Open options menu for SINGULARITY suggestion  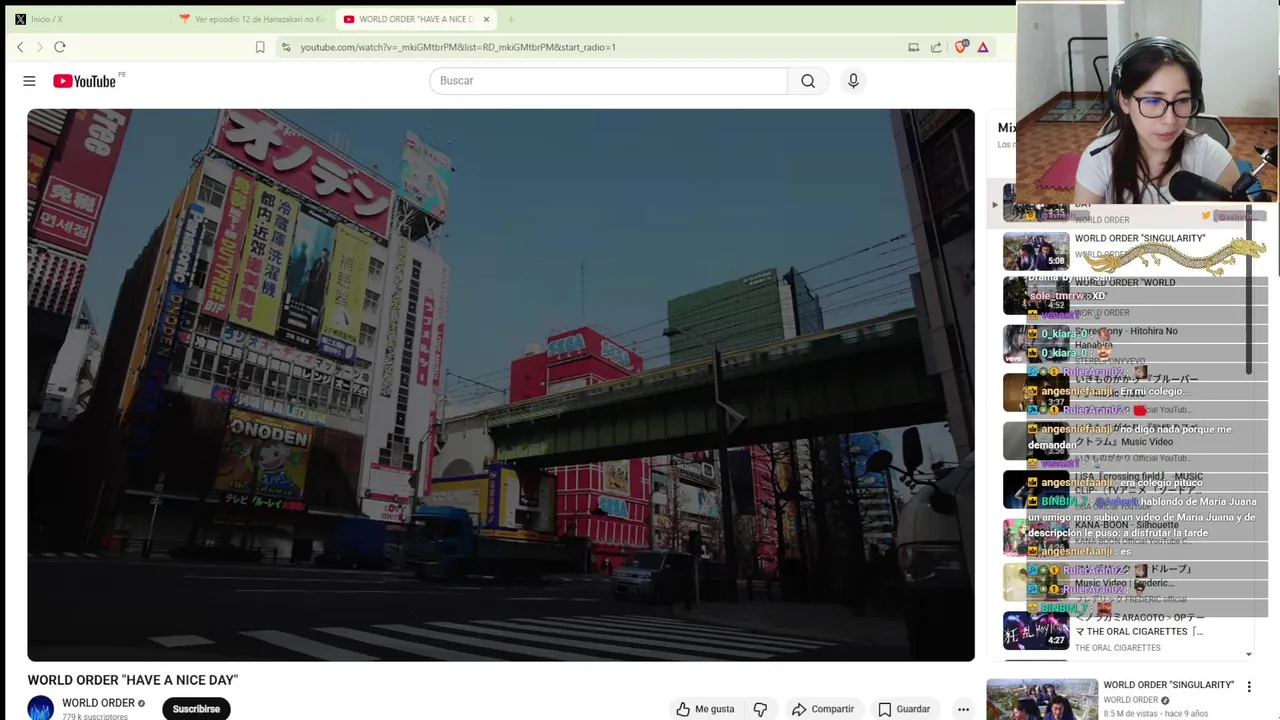(1249, 687)
